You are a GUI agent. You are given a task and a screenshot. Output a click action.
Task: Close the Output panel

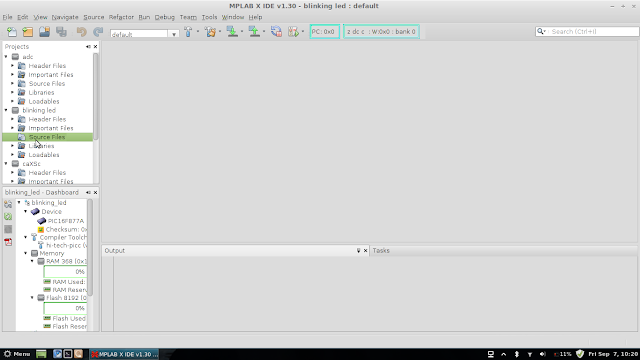tap(366, 251)
